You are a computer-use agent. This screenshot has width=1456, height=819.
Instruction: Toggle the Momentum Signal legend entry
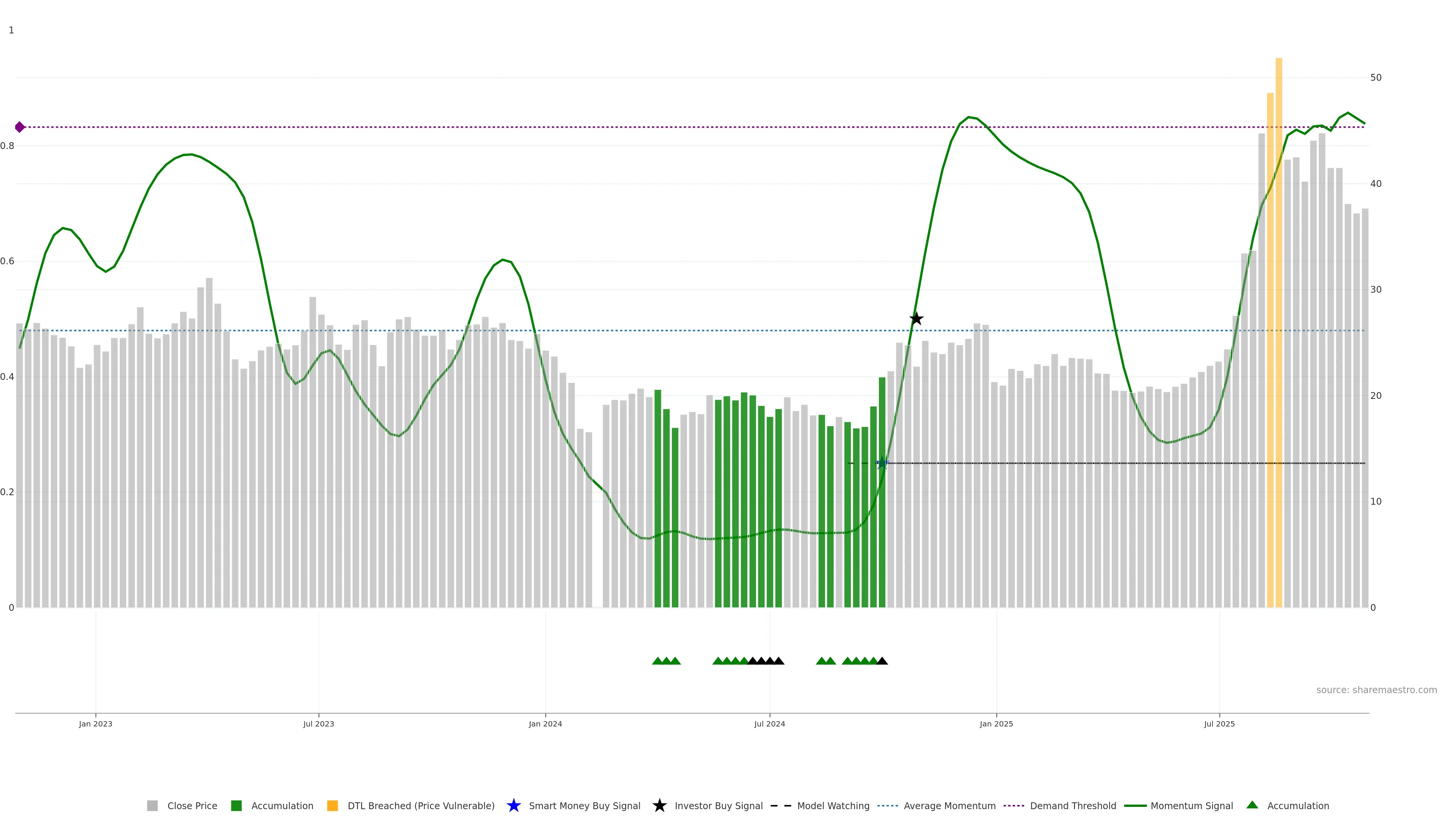(1191, 805)
